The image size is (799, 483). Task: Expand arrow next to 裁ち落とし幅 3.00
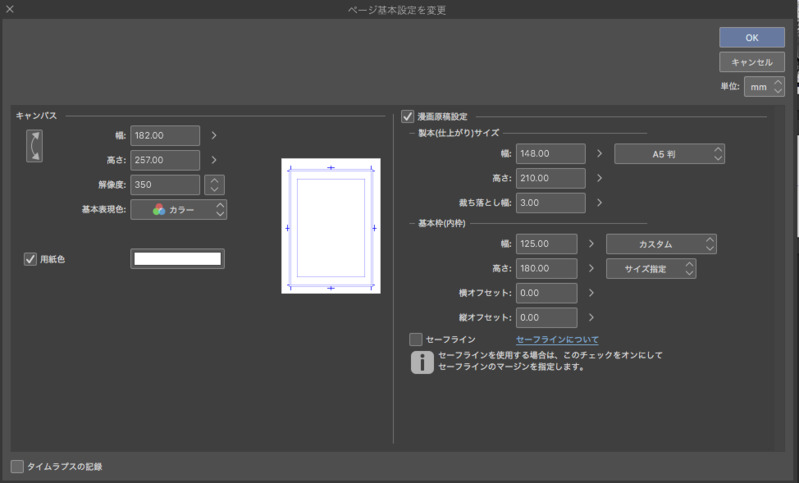point(599,203)
